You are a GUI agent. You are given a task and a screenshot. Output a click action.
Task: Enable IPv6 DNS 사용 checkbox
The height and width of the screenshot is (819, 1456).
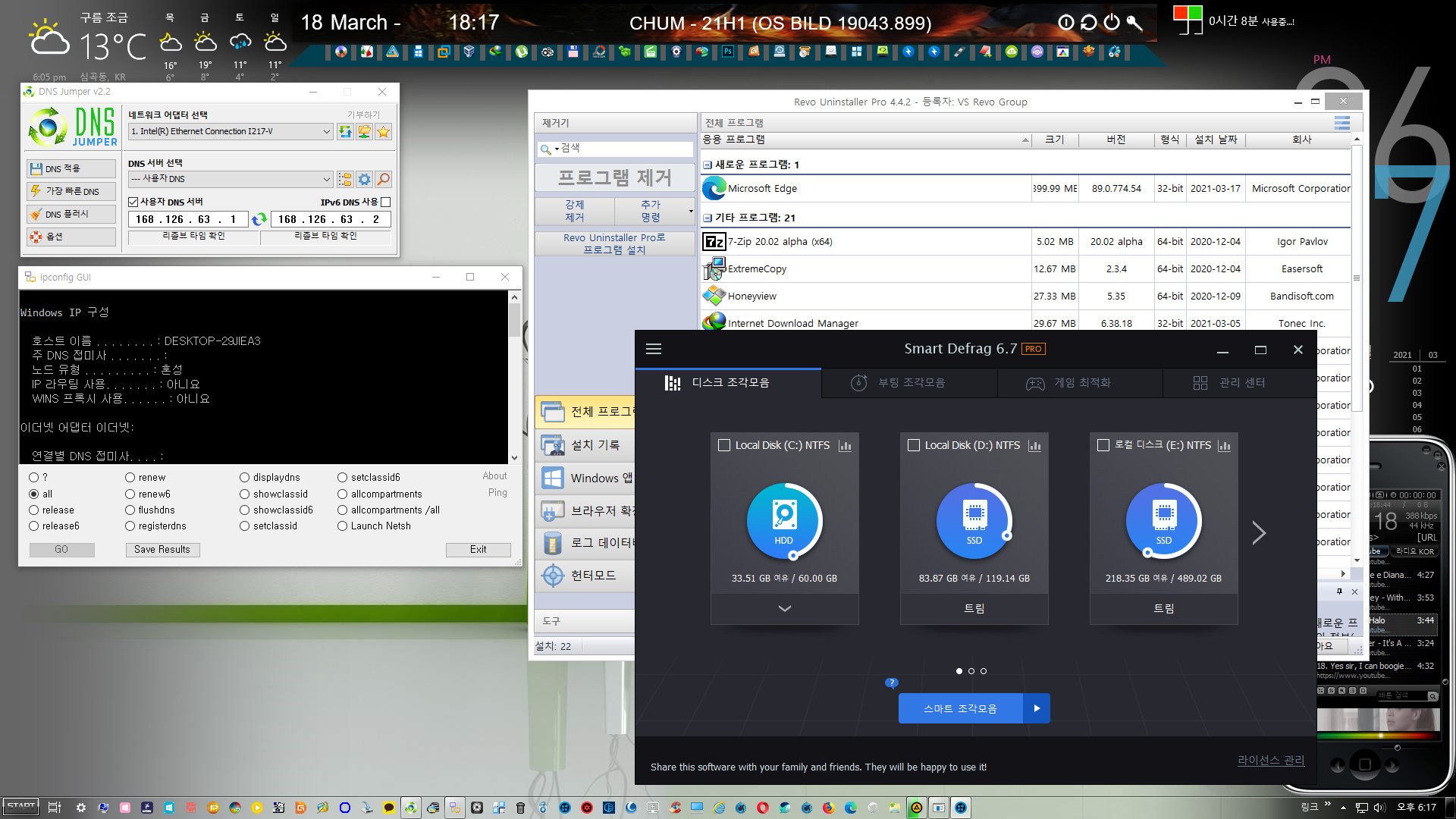coord(385,202)
